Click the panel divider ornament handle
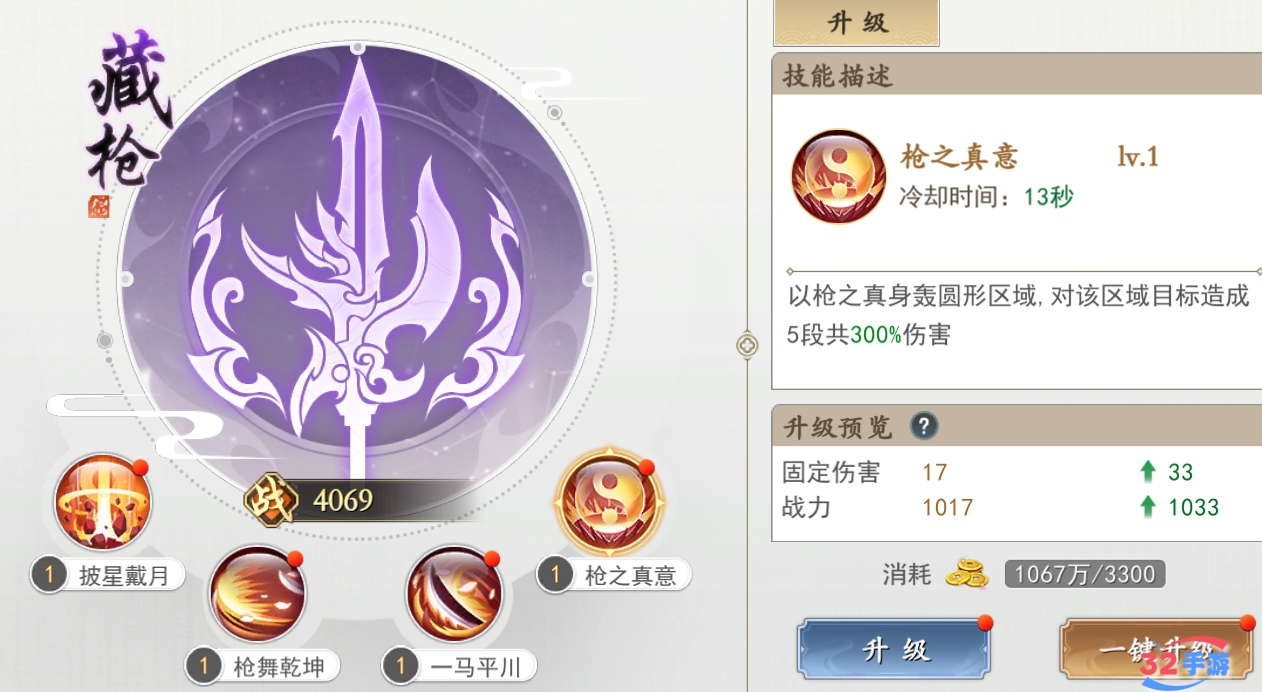This screenshot has width=1262, height=692. (x=747, y=346)
